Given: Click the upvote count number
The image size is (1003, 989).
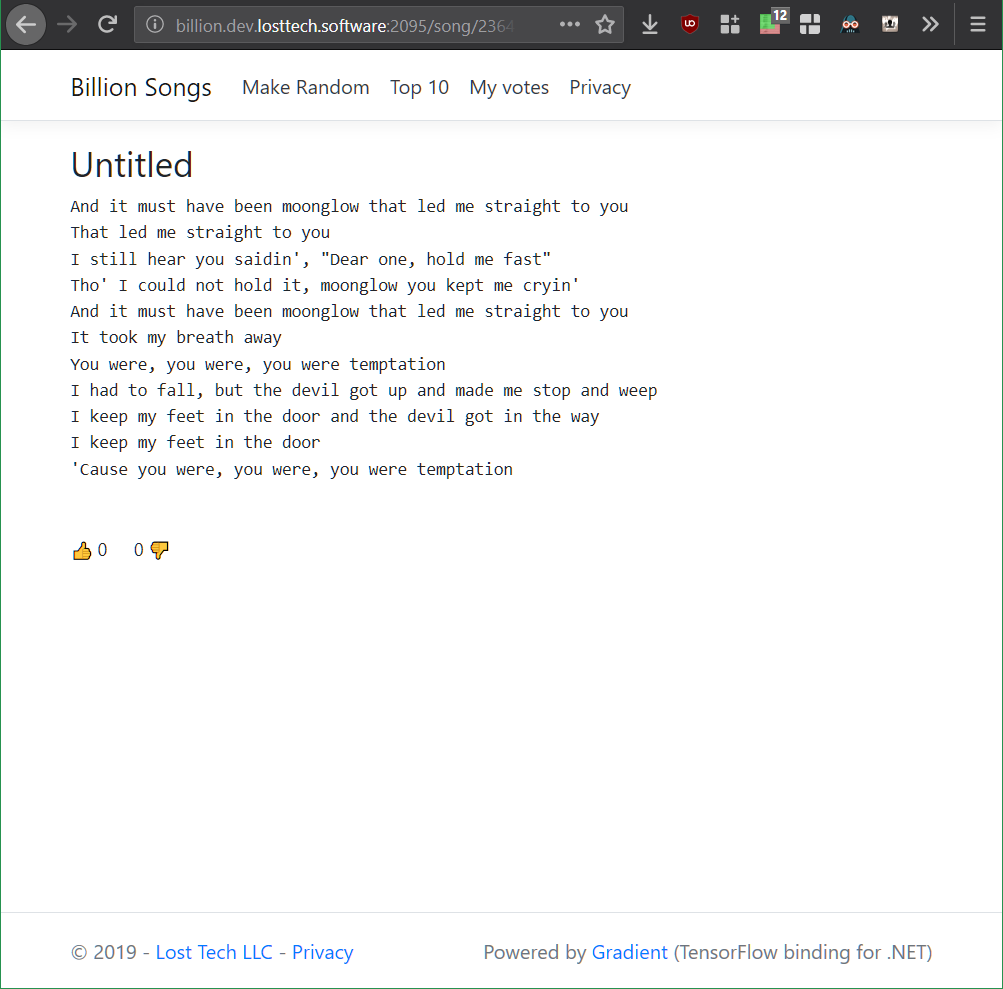Looking at the screenshot, I should (102, 550).
